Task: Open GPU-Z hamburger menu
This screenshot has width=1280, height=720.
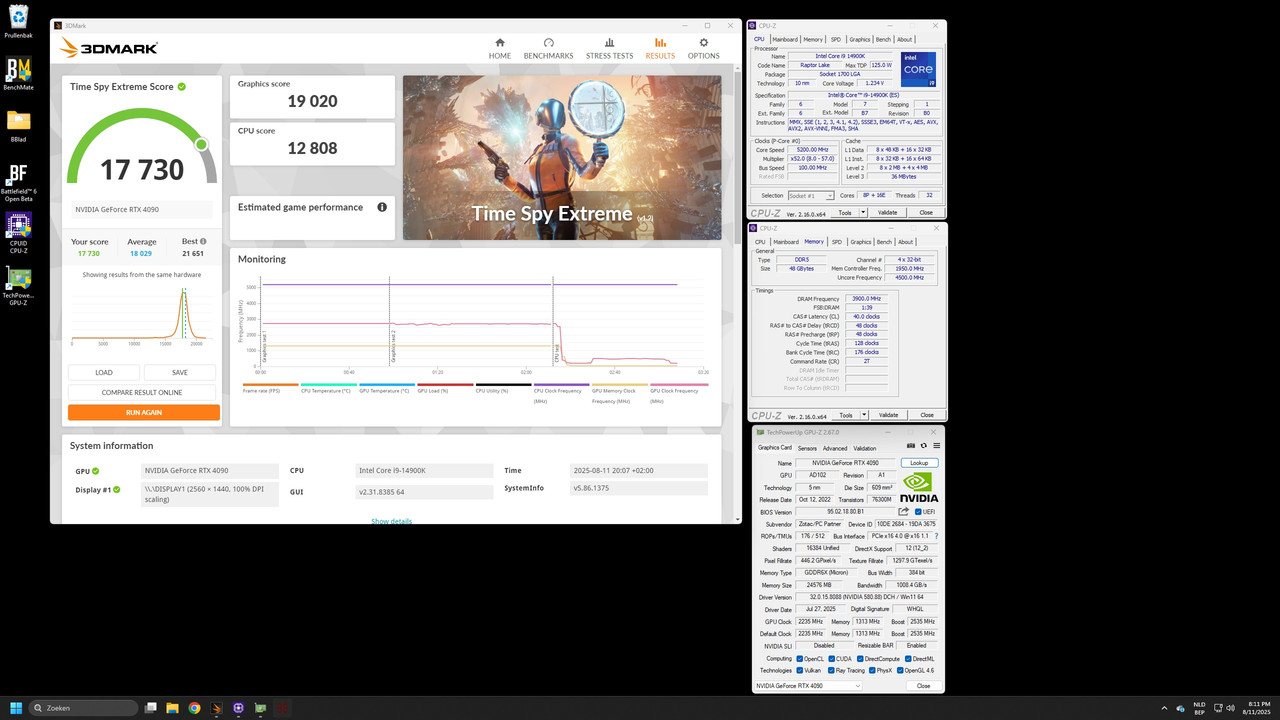Action: 936,446
